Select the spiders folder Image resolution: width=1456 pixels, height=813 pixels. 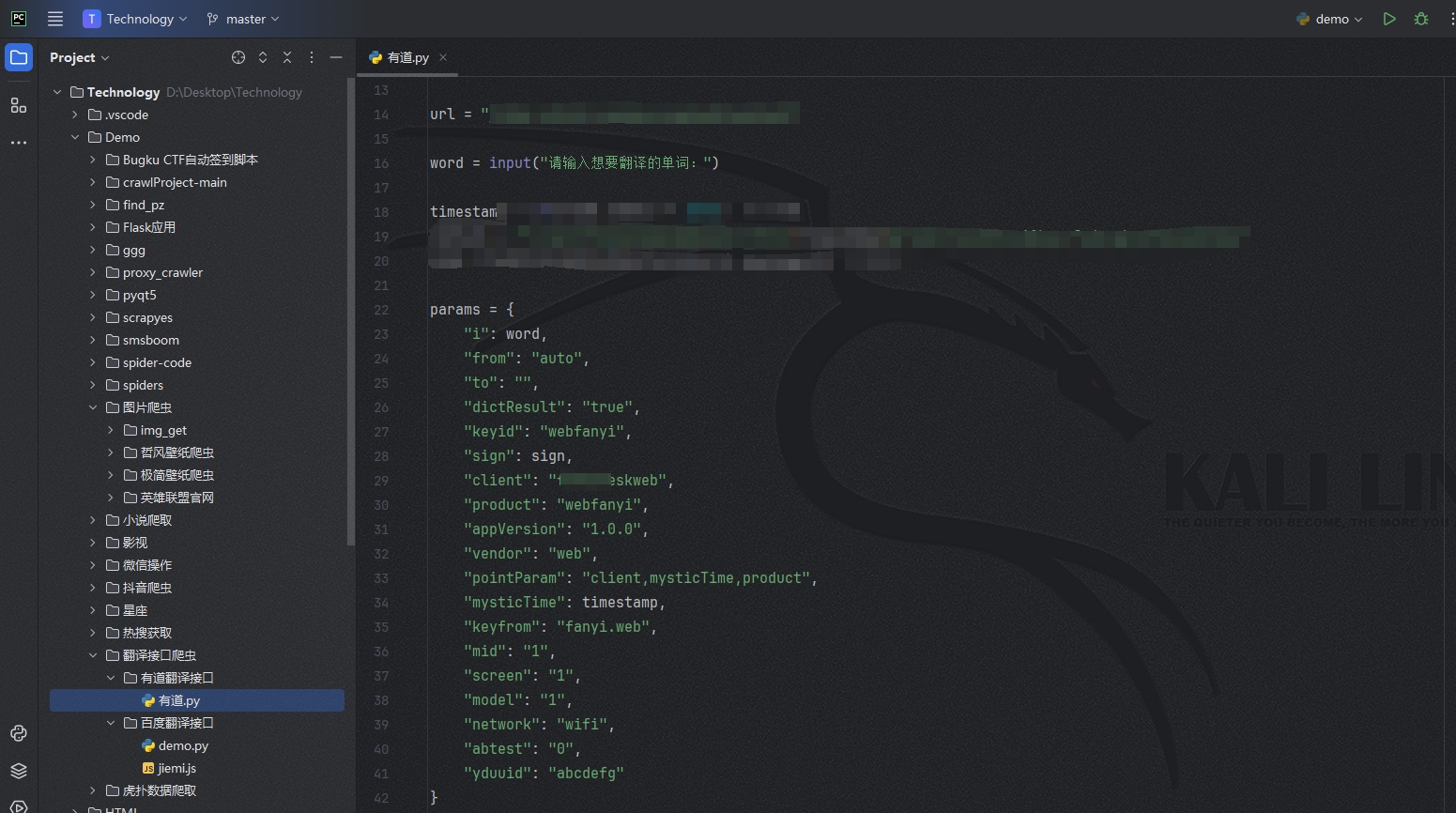click(134, 385)
